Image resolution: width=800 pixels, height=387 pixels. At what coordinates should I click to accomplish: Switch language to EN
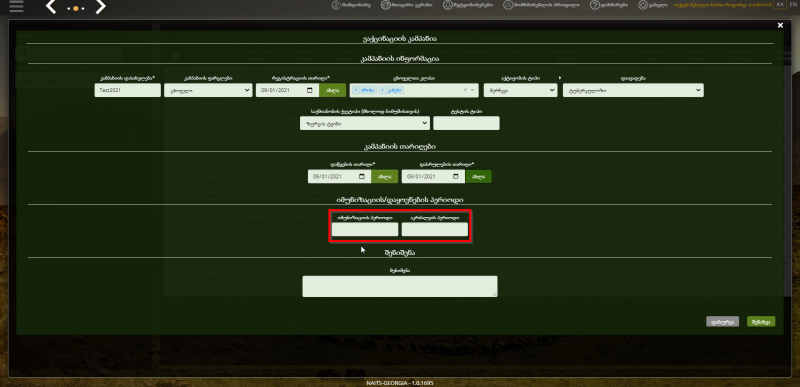(793, 5)
